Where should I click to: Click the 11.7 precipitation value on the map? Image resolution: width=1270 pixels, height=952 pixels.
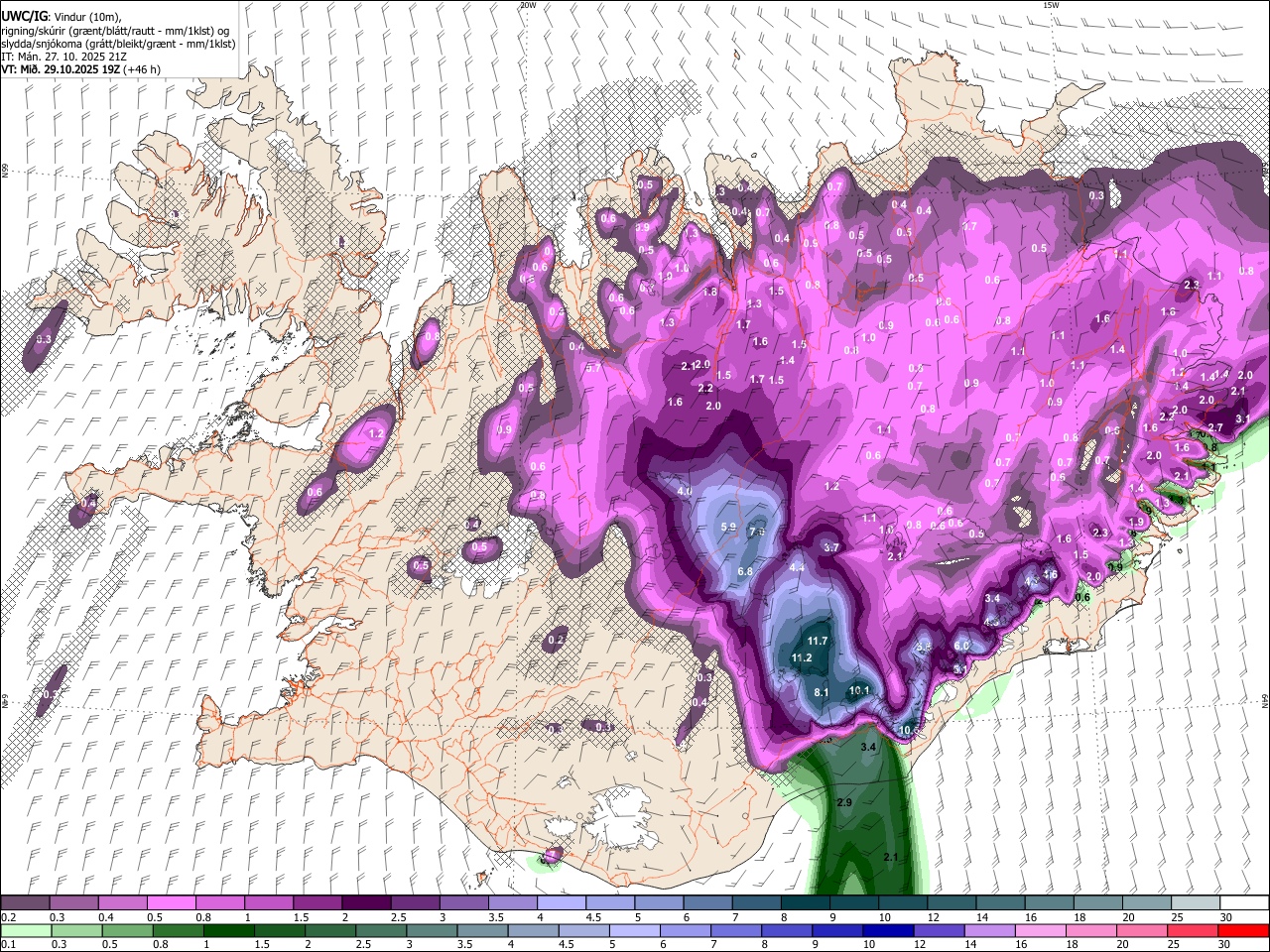pyautogui.click(x=818, y=642)
